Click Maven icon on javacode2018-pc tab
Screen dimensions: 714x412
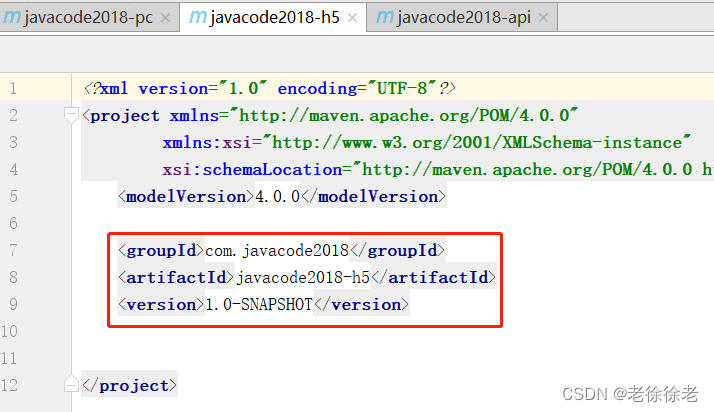[x=12, y=18]
